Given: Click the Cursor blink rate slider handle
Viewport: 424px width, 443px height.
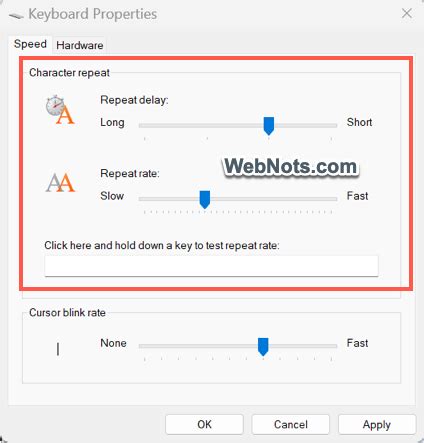Looking at the screenshot, I should point(263,346).
